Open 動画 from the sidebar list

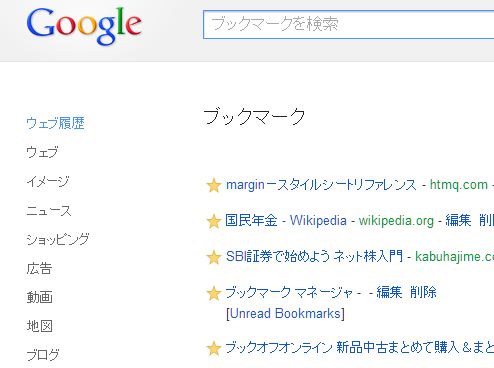coord(39,297)
